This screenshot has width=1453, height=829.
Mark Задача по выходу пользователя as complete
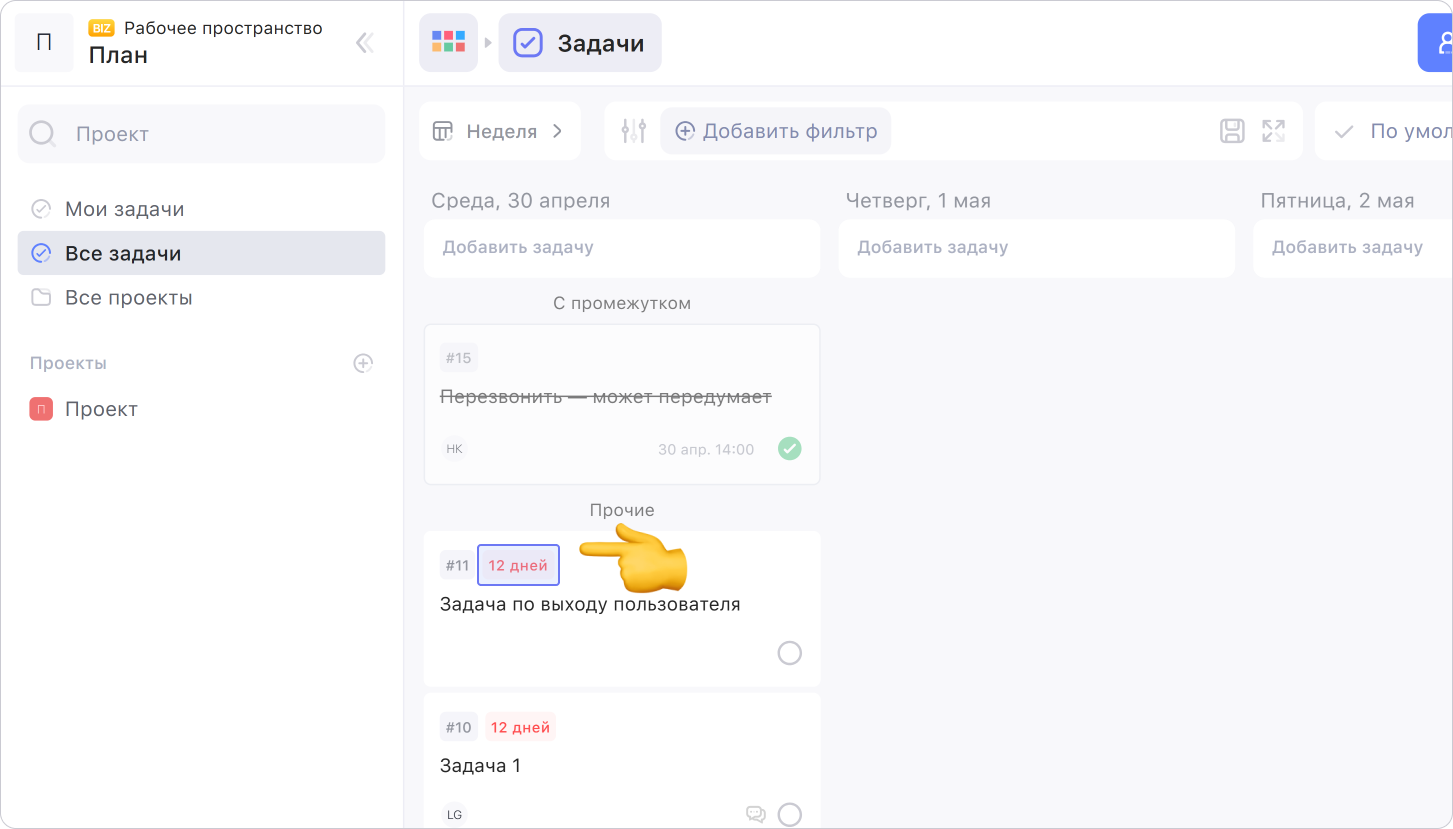789,653
